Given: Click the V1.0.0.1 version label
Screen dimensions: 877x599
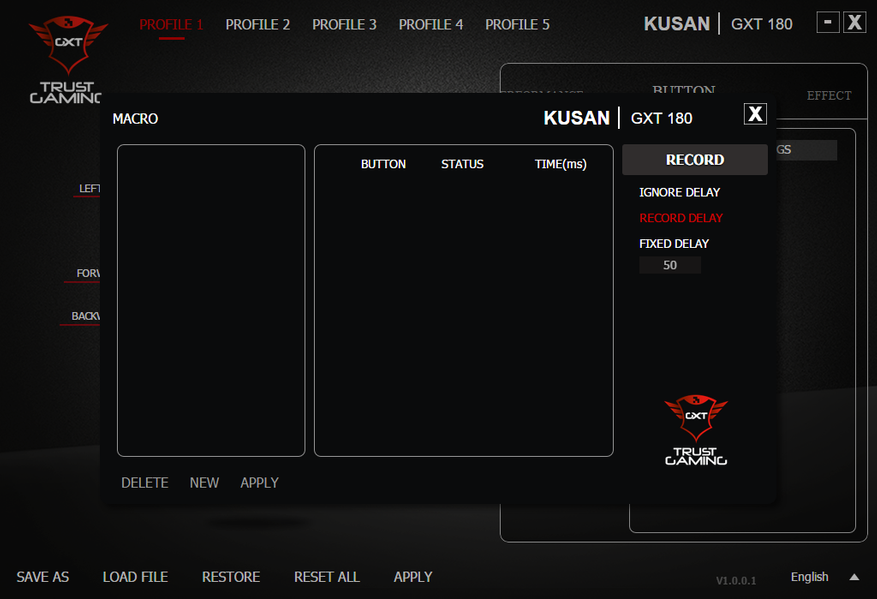Looking at the screenshot, I should coord(736,581).
